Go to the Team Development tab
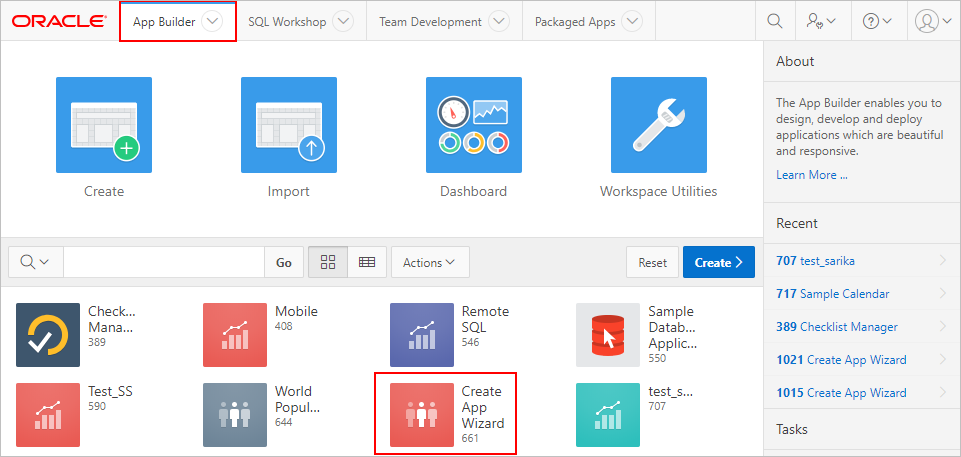Viewport: 961px width, 457px height. point(430,21)
